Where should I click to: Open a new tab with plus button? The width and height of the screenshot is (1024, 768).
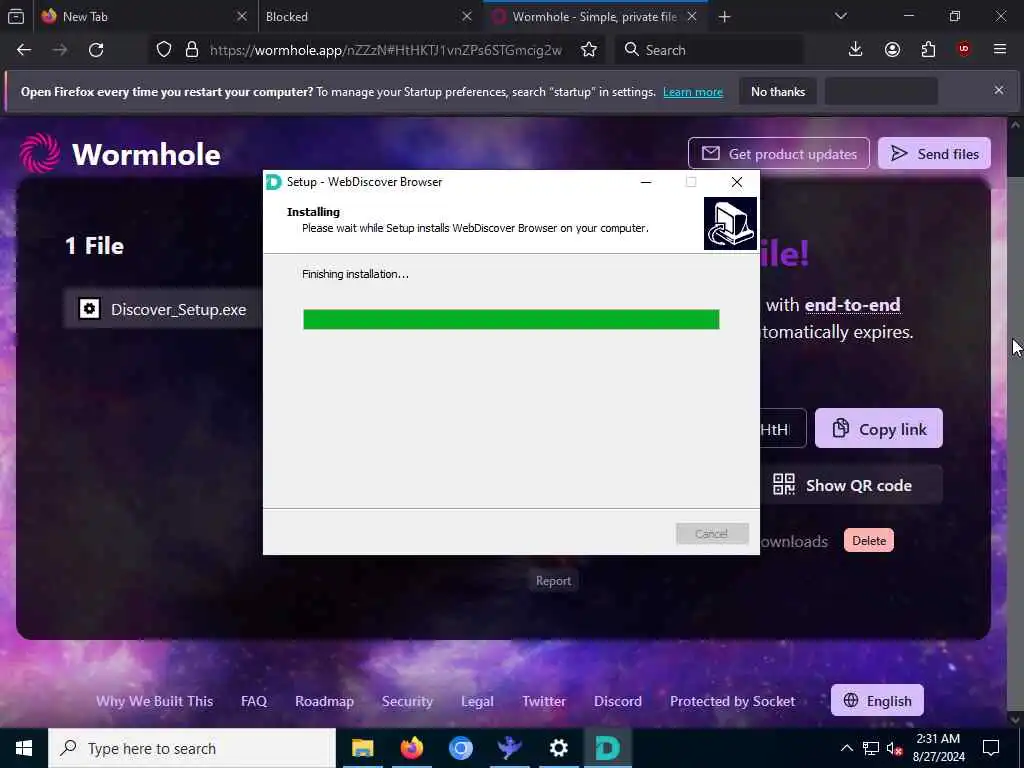(724, 17)
